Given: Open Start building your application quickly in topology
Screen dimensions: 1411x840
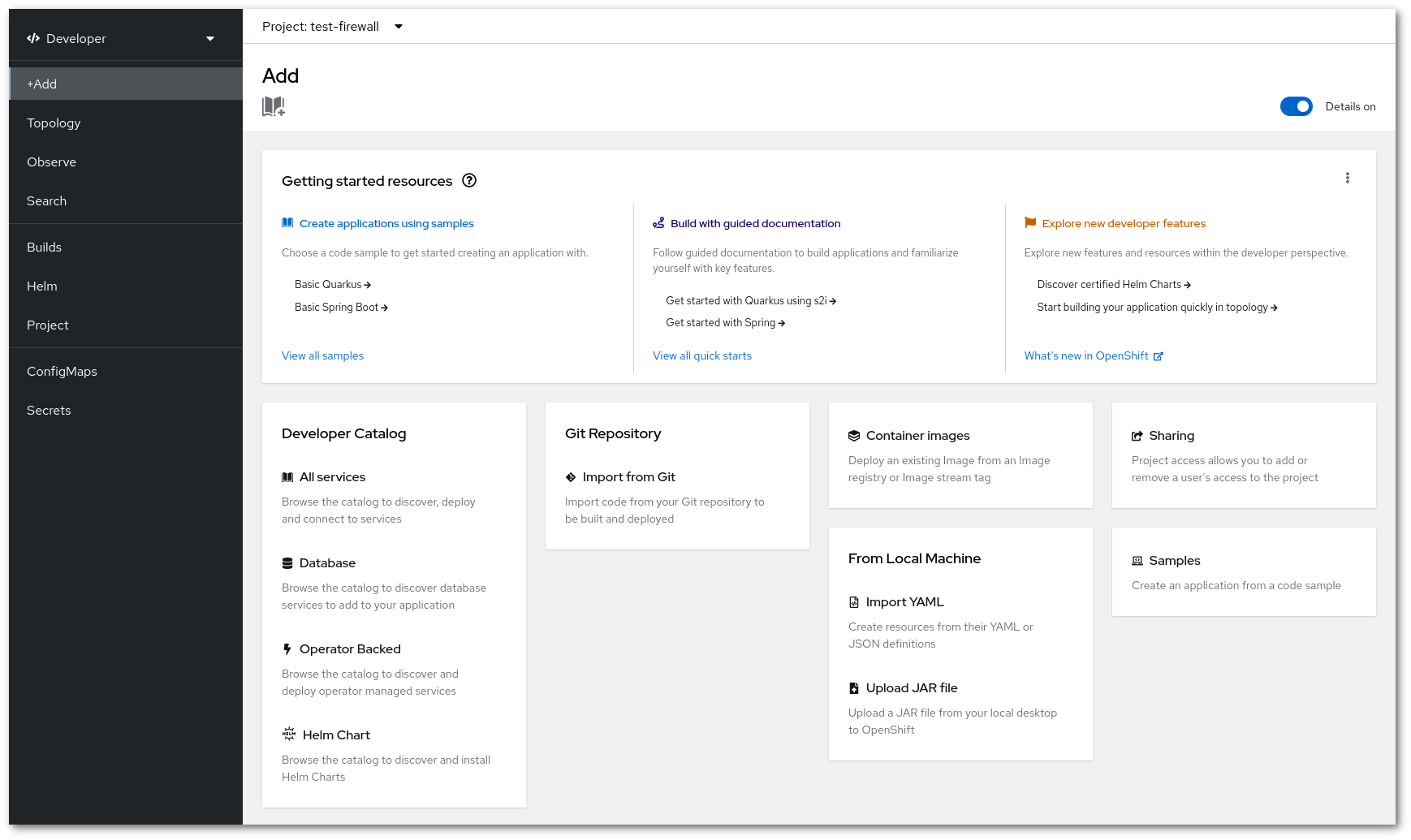Looking at the screenshot, I should pos(1157,308).
